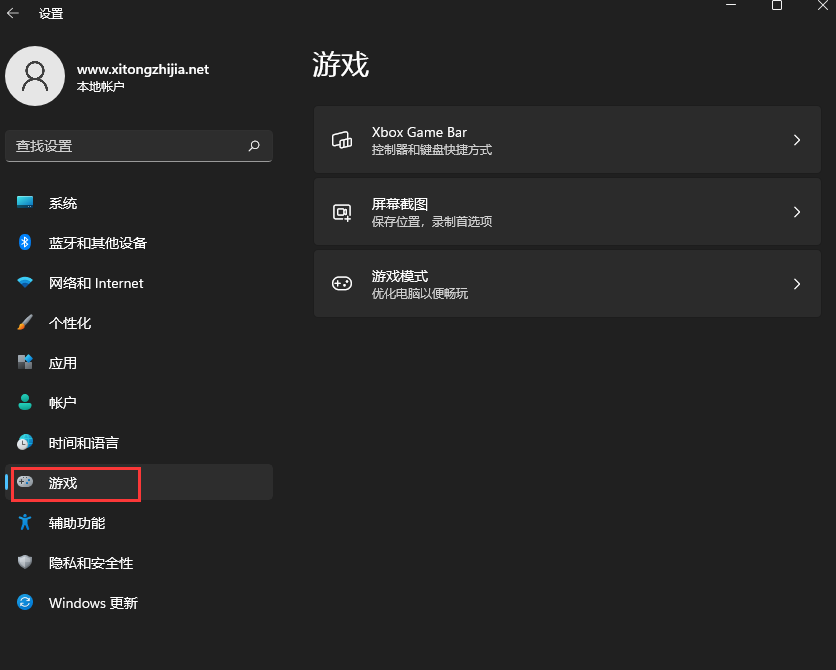Open 个性化 settings category
Image resolution: width=836 pixels, height=670 pixels.
[x=139, y=322]
